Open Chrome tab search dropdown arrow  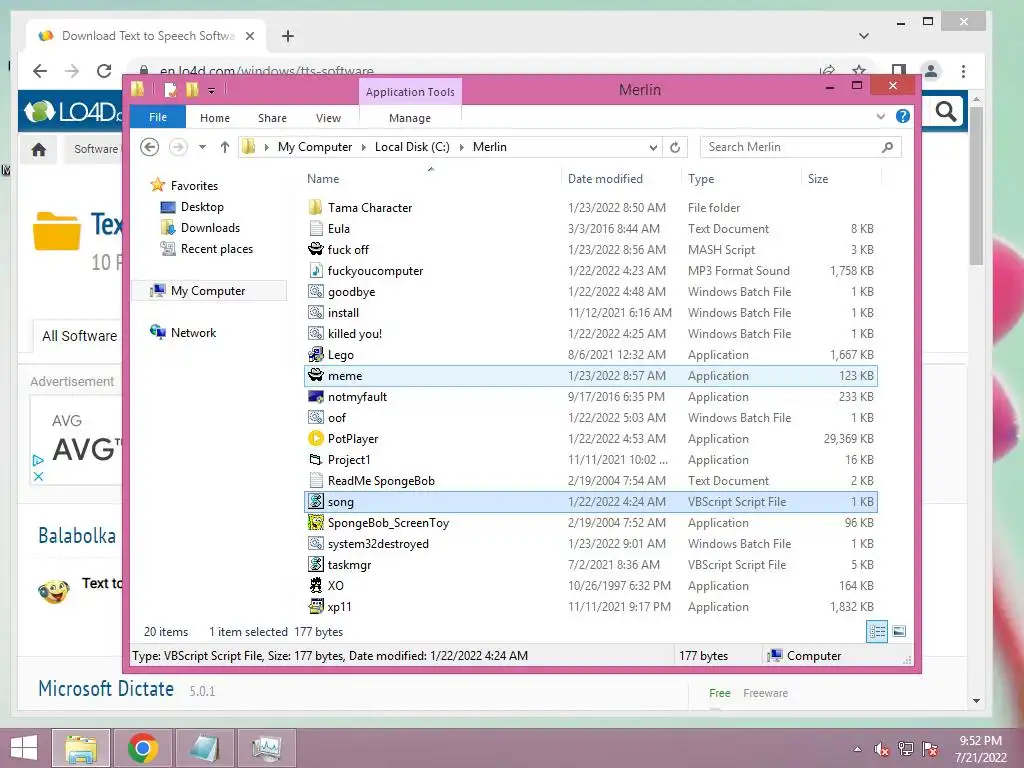coord(864,36)
